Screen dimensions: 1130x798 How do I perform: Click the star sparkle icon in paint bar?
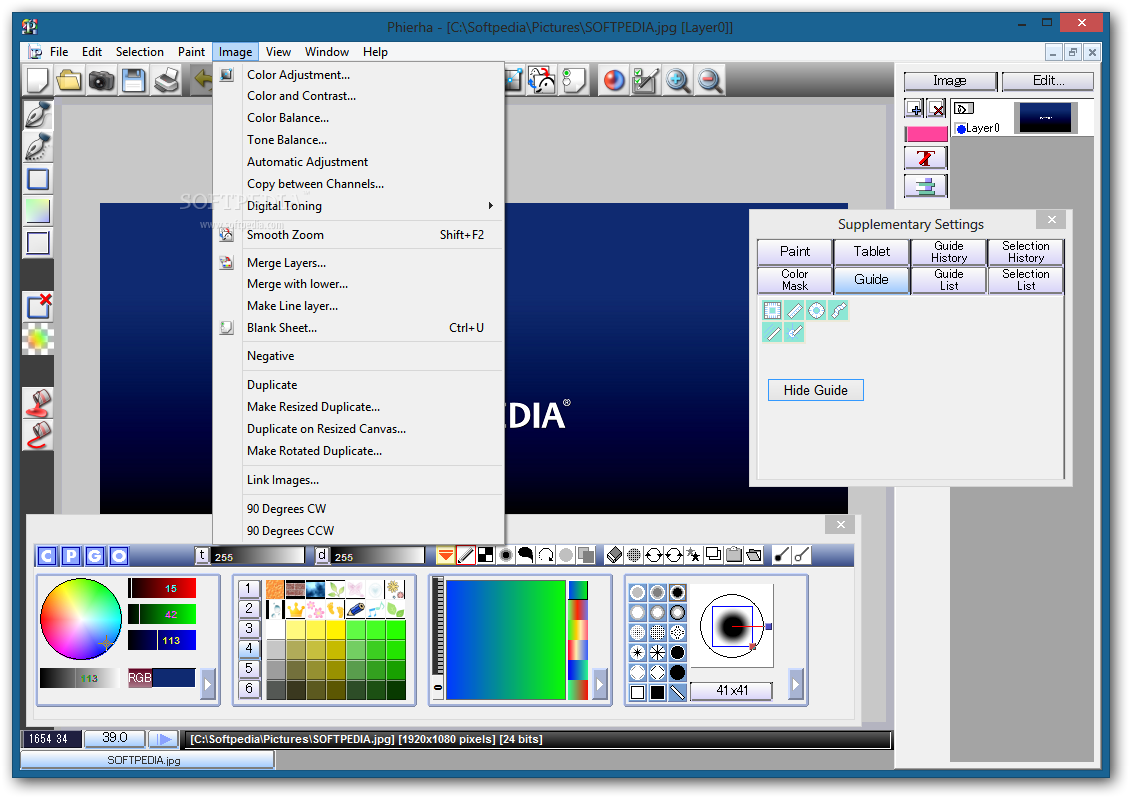coord(693,554)
